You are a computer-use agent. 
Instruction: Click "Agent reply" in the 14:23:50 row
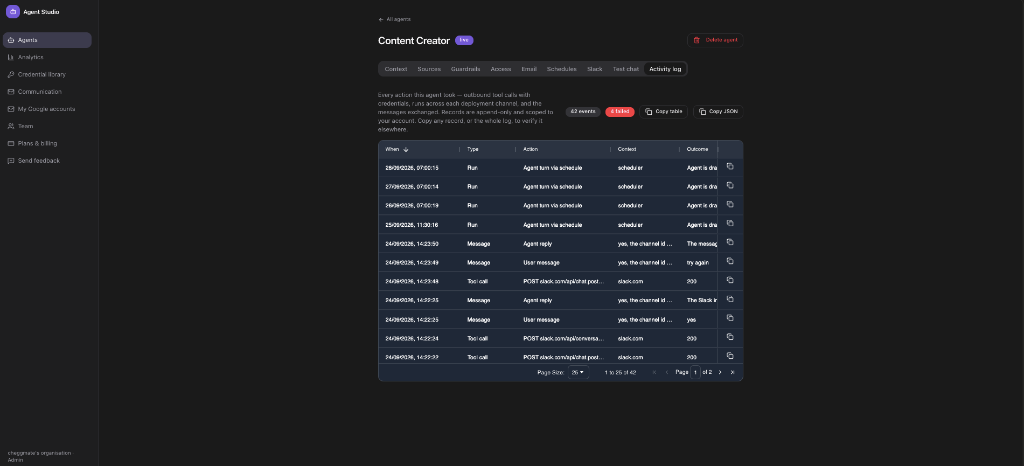[537, 243]
